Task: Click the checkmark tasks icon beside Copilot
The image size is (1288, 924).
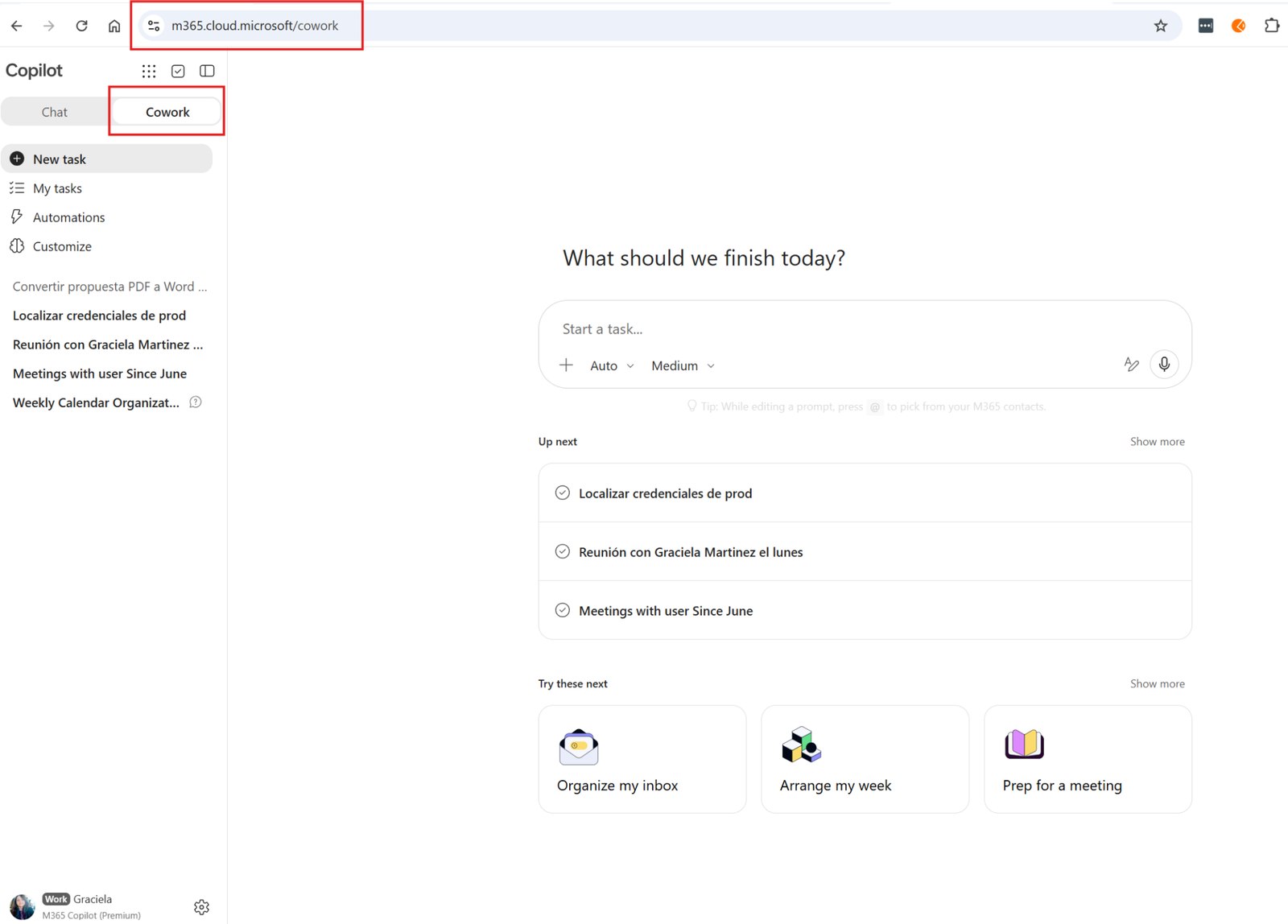Action: point(178,71)
